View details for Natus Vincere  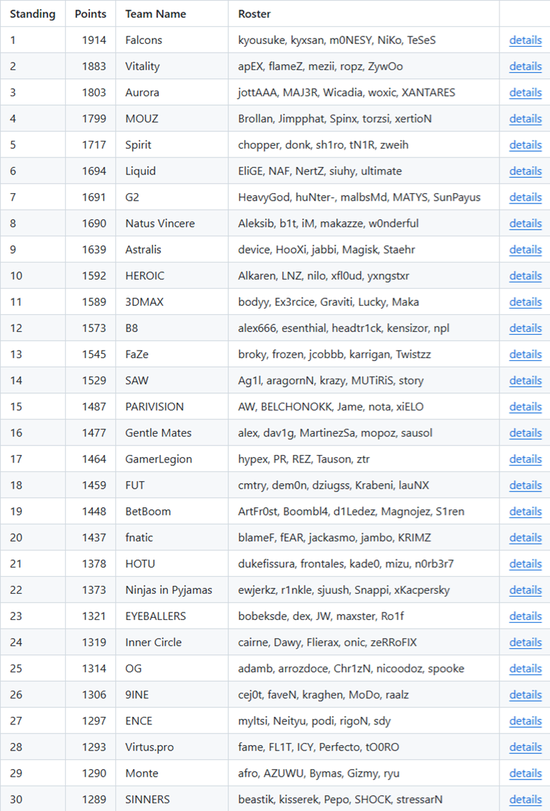point(525,223)
